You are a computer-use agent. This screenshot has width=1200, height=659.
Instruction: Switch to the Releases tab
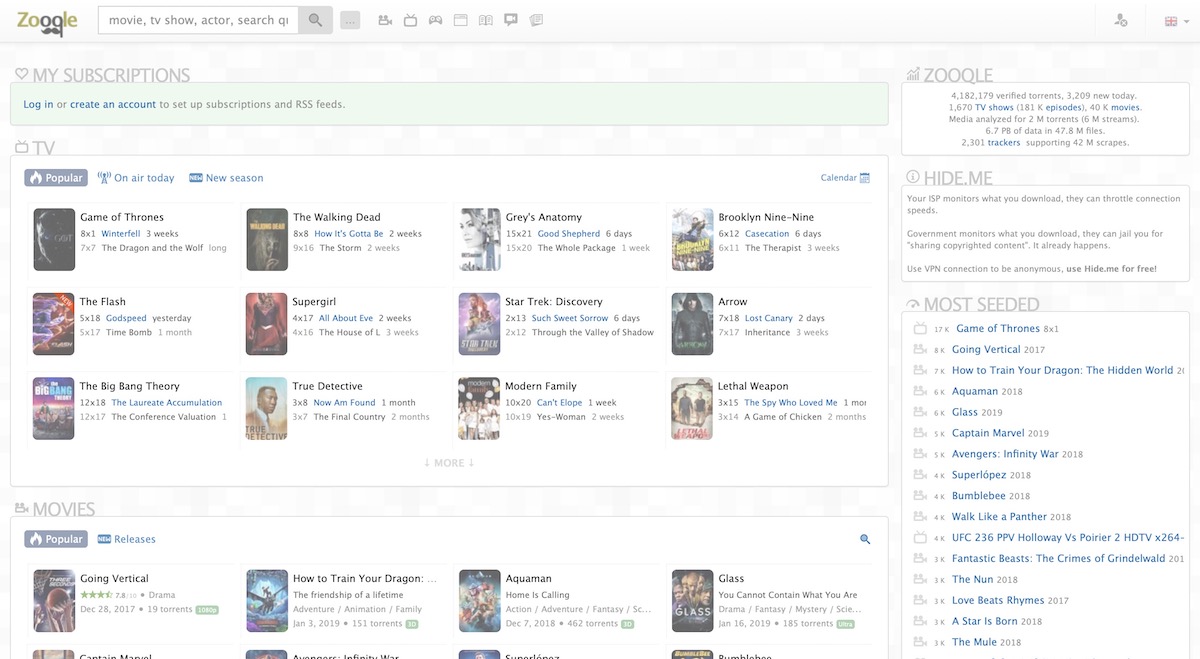[x=126, y=539]
